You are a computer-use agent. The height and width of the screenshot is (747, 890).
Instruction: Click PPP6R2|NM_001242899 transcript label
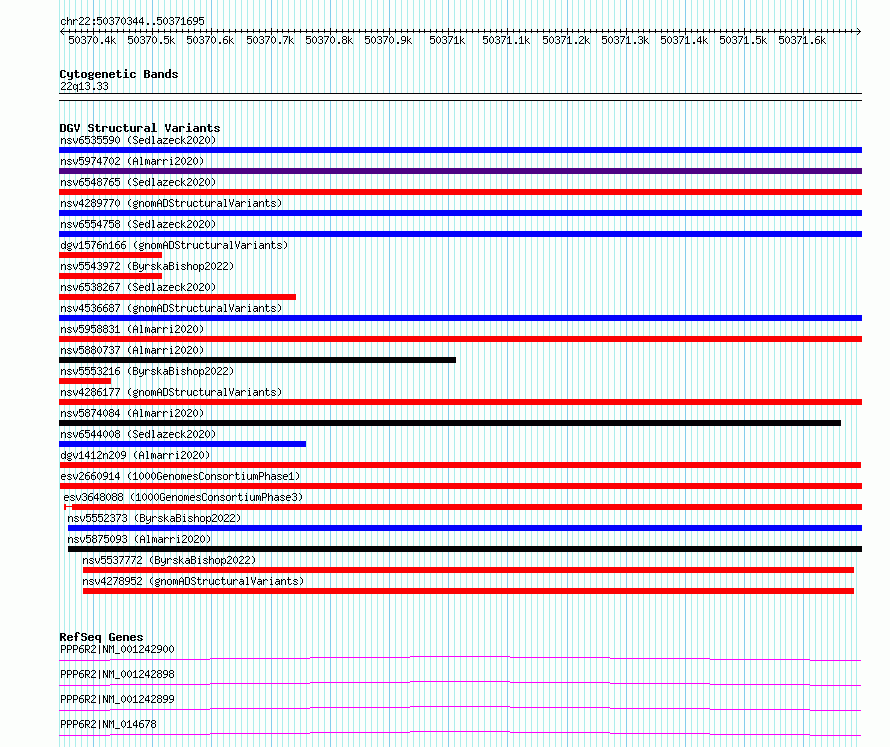(x=117, y=699)
